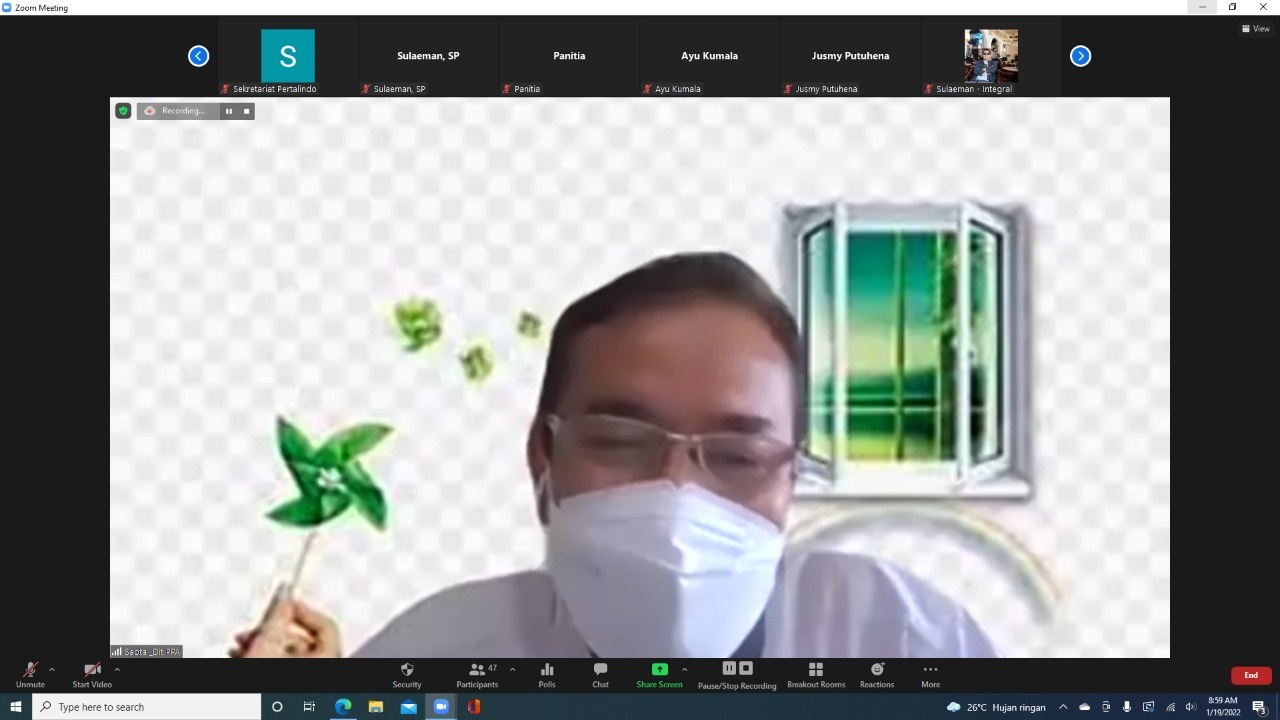
Task: Stop recording from top-left recording indicator
Action: coord(246,111)
